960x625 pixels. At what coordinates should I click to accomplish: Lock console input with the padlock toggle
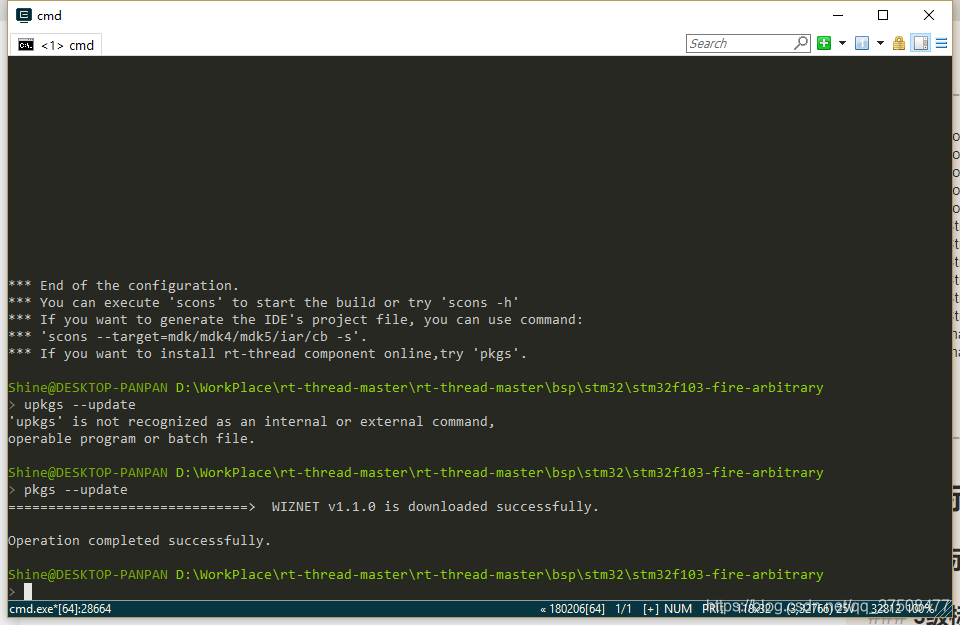click(x=899, y=43)
